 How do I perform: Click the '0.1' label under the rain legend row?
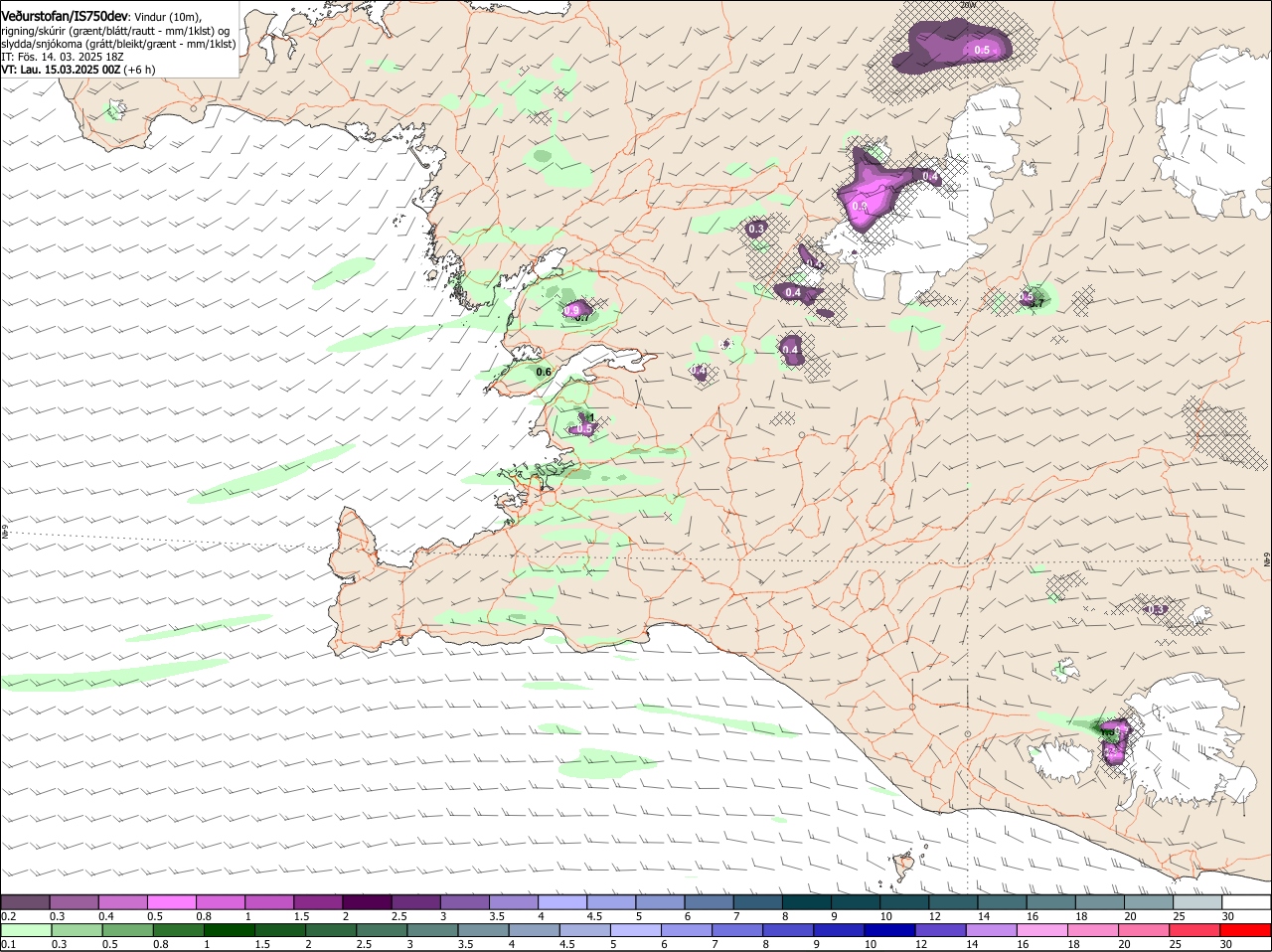pyautogui.click(x=8, y=944)
